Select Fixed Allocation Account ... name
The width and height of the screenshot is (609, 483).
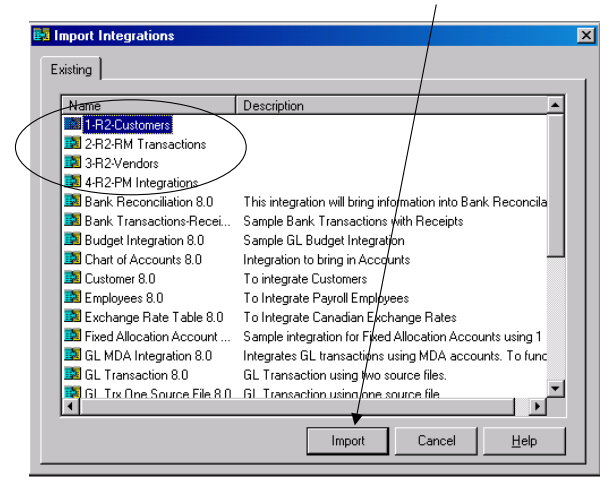157,336
